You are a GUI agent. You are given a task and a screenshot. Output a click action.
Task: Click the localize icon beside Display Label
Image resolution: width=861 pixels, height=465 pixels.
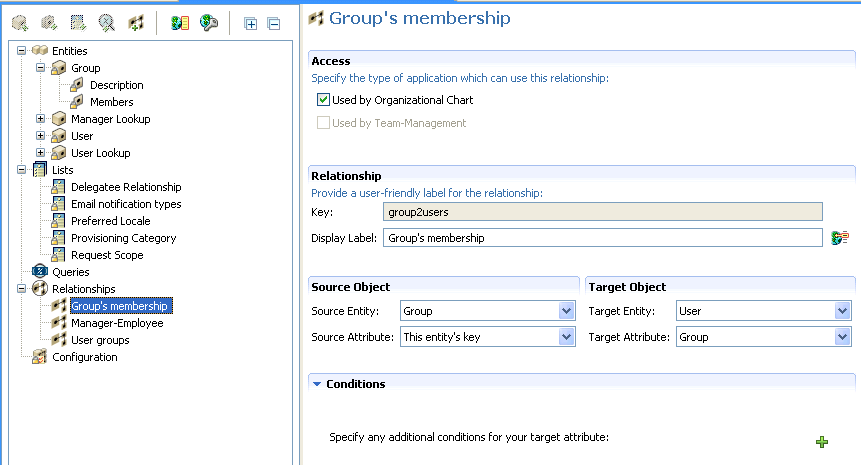pyautogui.click(x=840, y=237)
